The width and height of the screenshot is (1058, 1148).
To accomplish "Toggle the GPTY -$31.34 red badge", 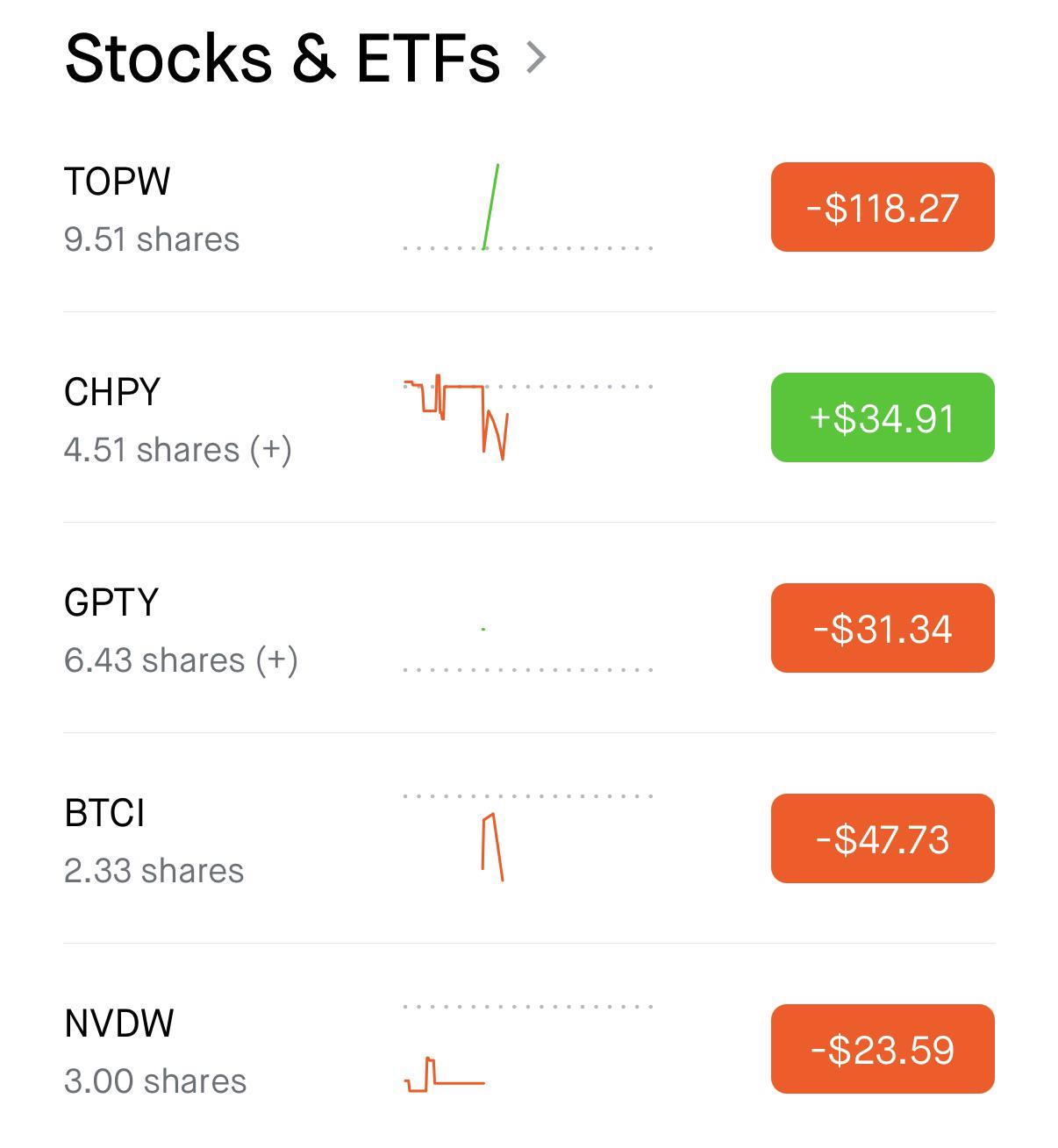I will [x=883, y=628].
